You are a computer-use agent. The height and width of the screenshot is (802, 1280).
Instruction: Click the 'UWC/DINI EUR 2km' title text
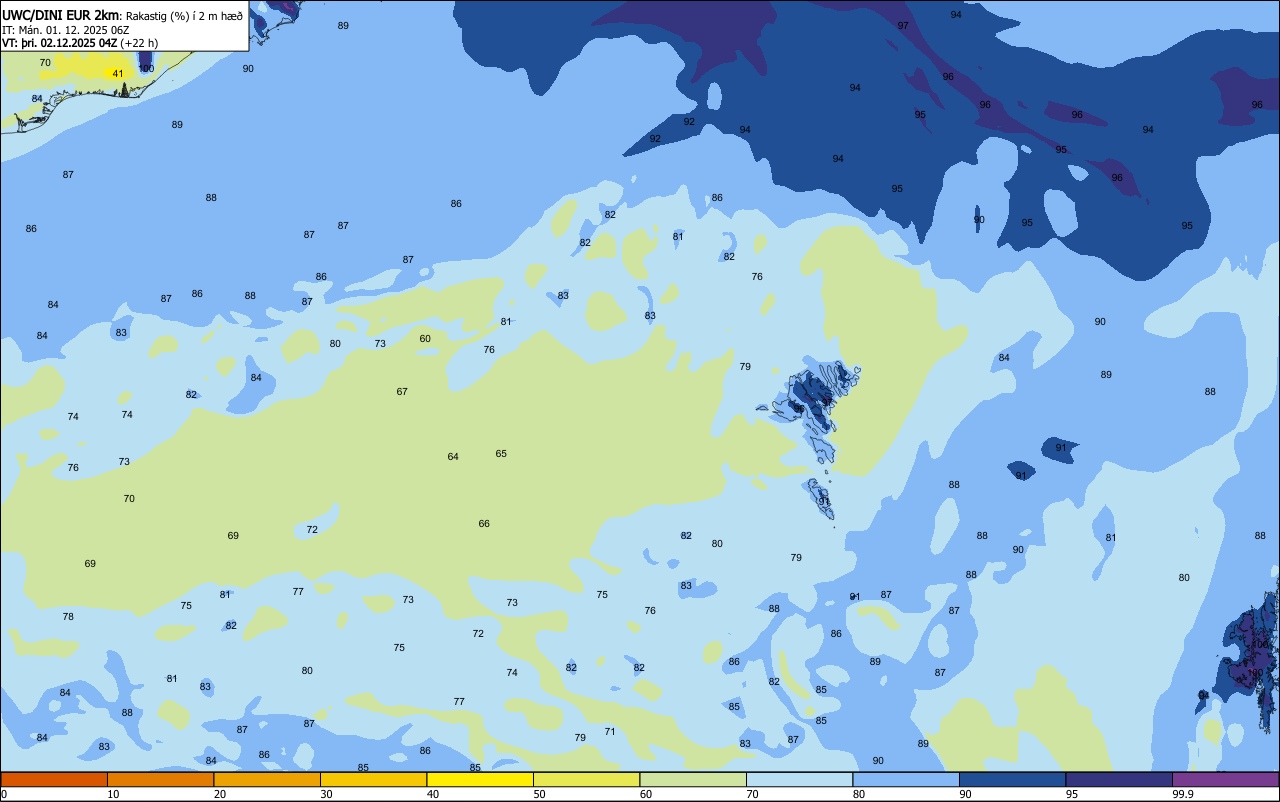pyautogui.click(x=61, y=15)
